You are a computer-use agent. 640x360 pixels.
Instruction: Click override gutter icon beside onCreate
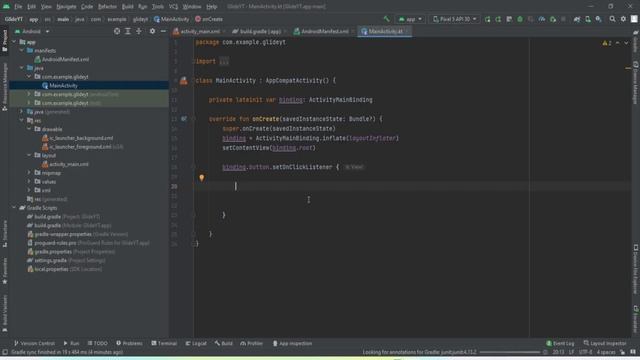click(184, 119)
